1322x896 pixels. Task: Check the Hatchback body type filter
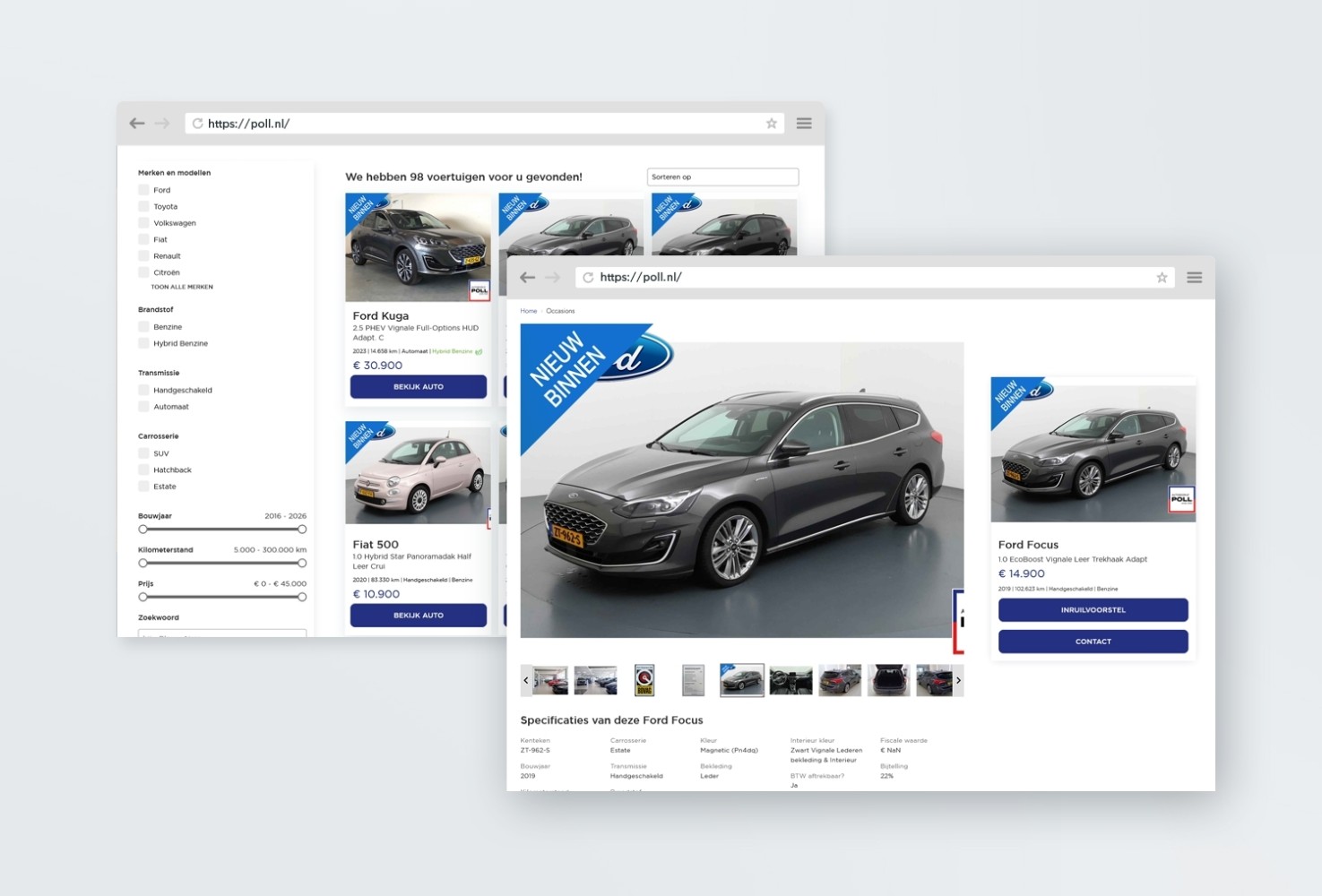point(143,470)
